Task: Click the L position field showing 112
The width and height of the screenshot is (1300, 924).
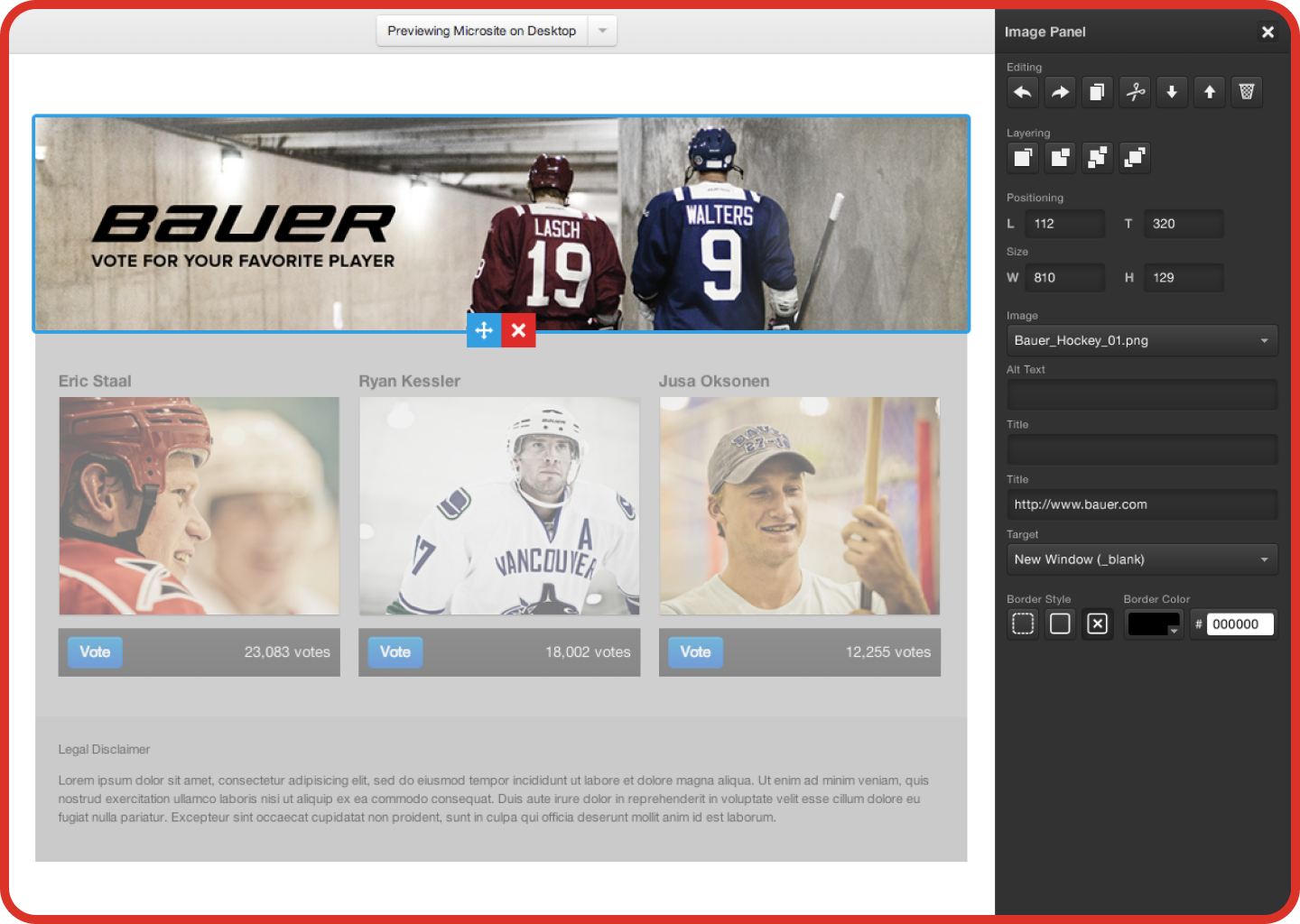Action: 1064,224
